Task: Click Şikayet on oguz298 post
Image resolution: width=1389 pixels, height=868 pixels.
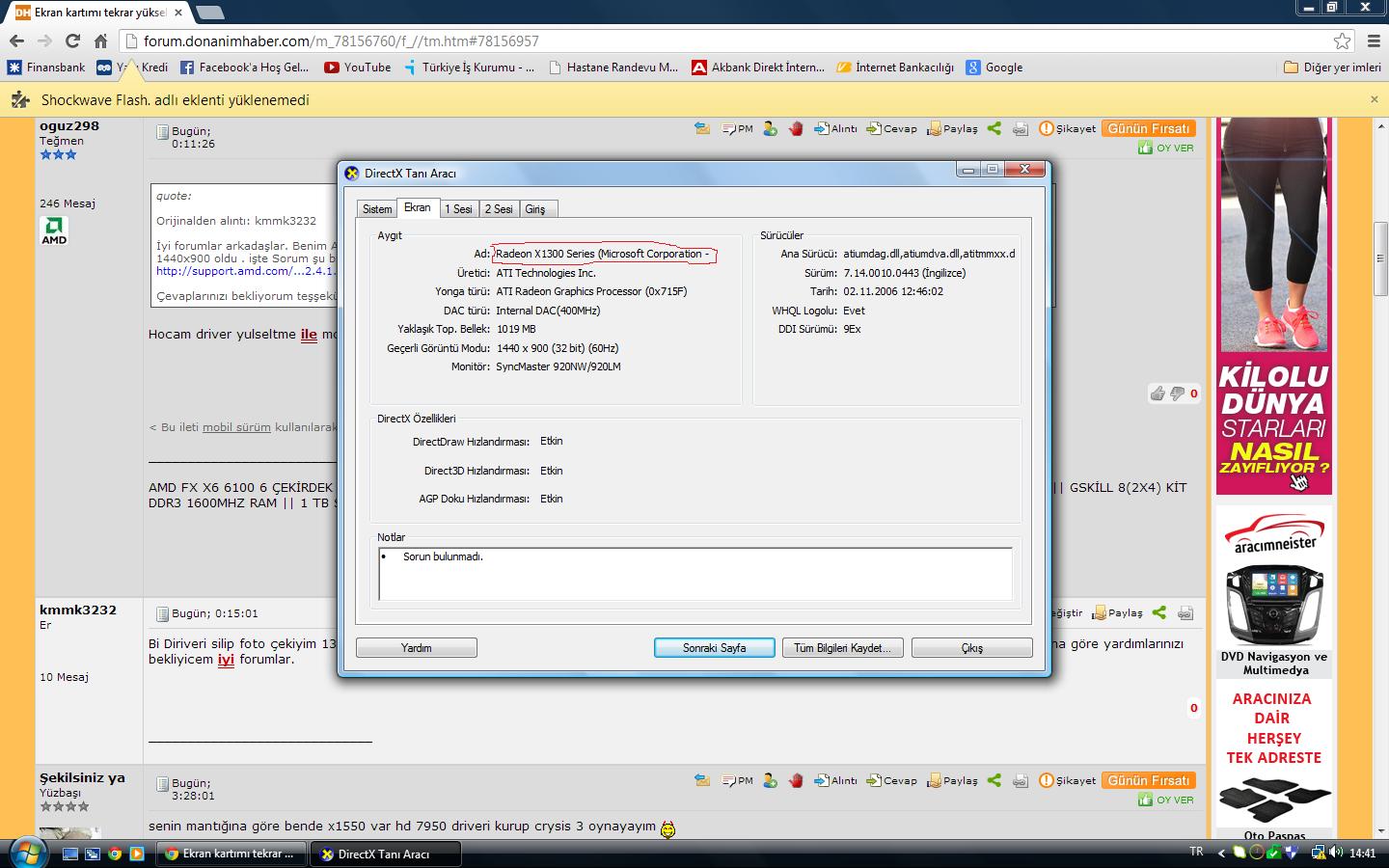Action: click(1067, 128)
